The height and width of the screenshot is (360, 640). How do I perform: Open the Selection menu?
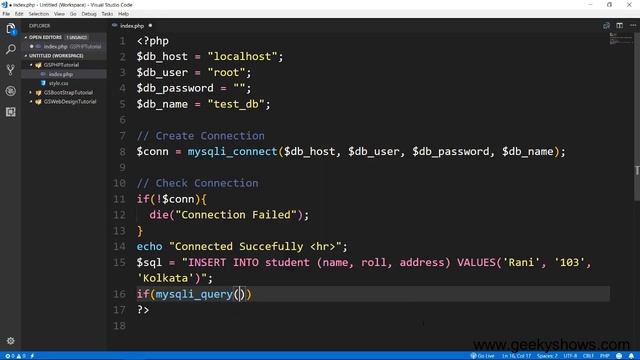38,14
